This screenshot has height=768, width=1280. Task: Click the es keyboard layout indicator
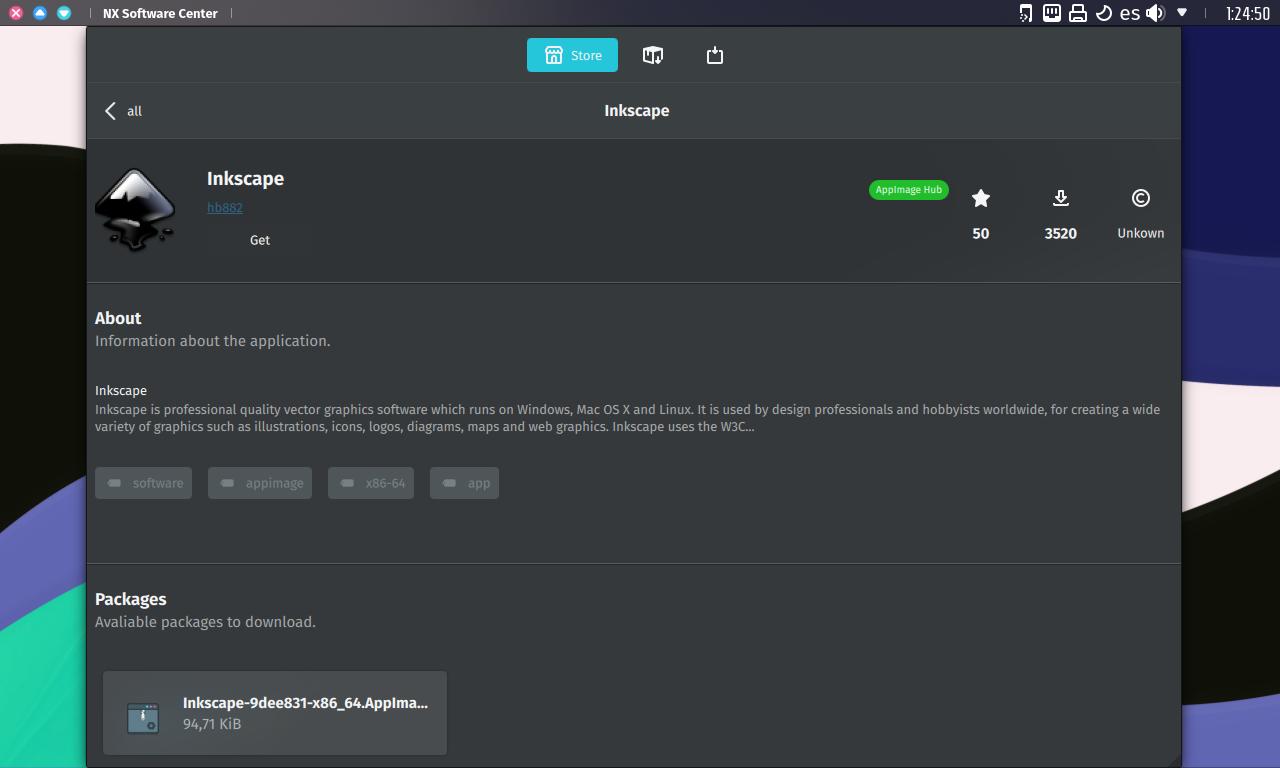pyautogui.click(x=1130, y=13)
